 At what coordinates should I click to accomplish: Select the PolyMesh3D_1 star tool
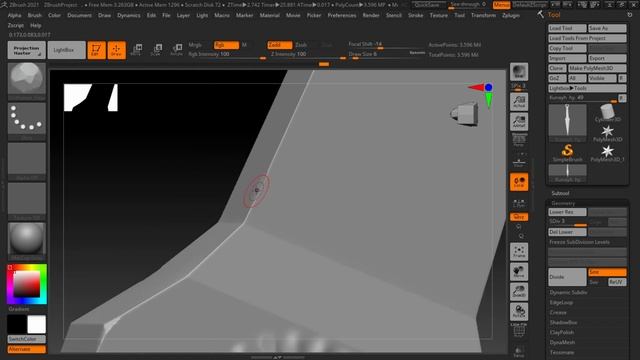607,153
